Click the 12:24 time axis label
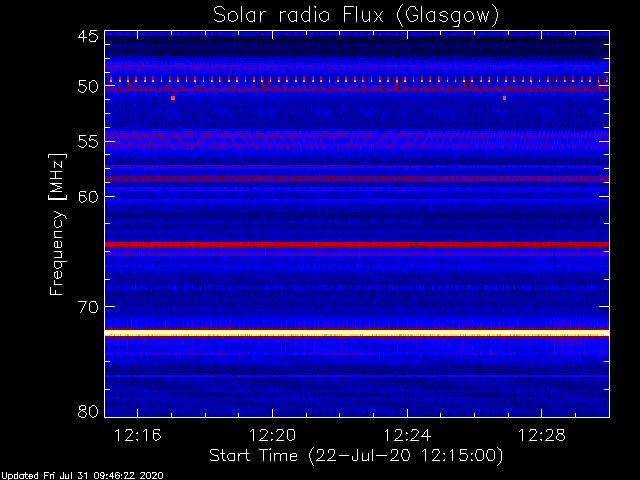 [407, 435]
